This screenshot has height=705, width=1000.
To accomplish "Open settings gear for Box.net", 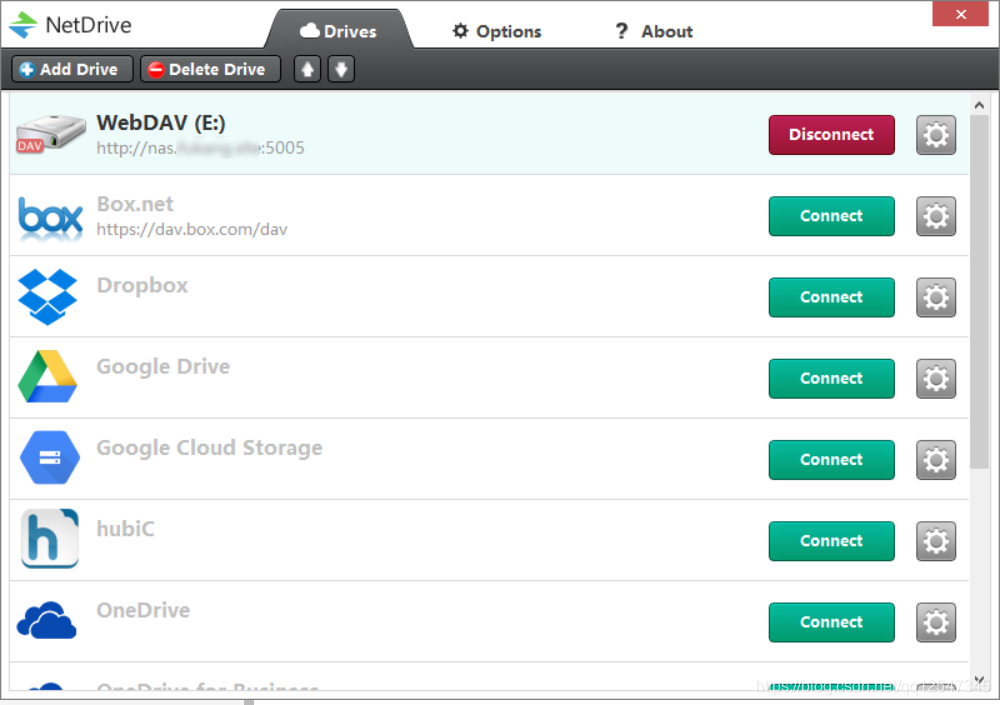I will 936,216.
